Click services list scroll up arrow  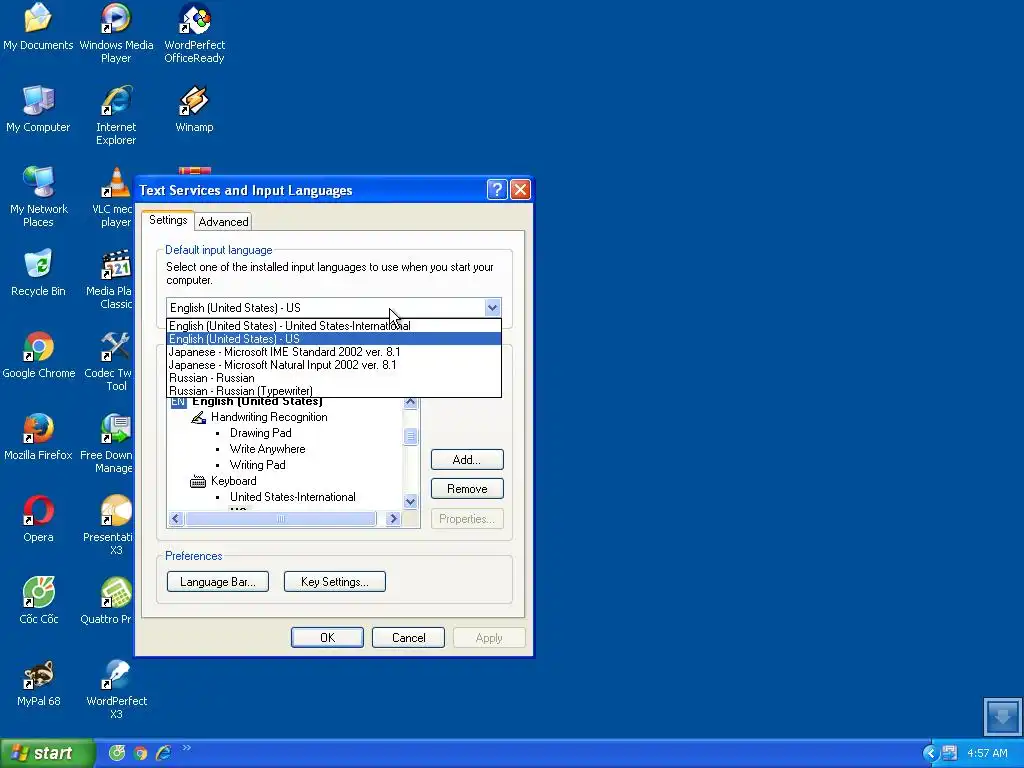[410, 402]
